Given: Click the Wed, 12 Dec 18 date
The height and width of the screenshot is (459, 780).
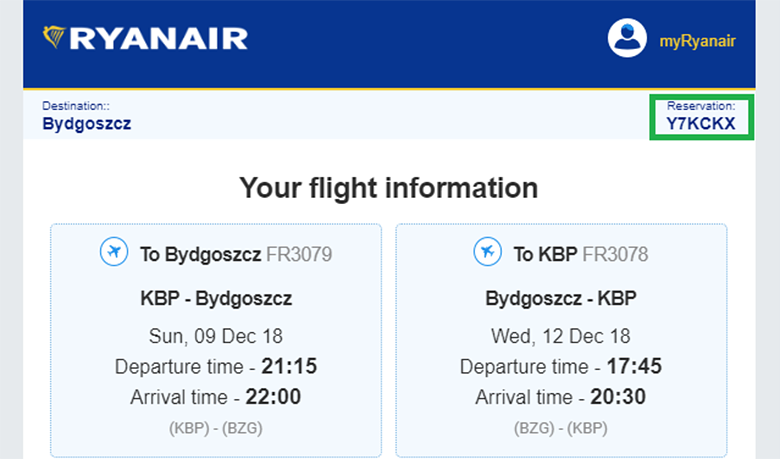Looking at the screenshot, I should tap(561, 333).
